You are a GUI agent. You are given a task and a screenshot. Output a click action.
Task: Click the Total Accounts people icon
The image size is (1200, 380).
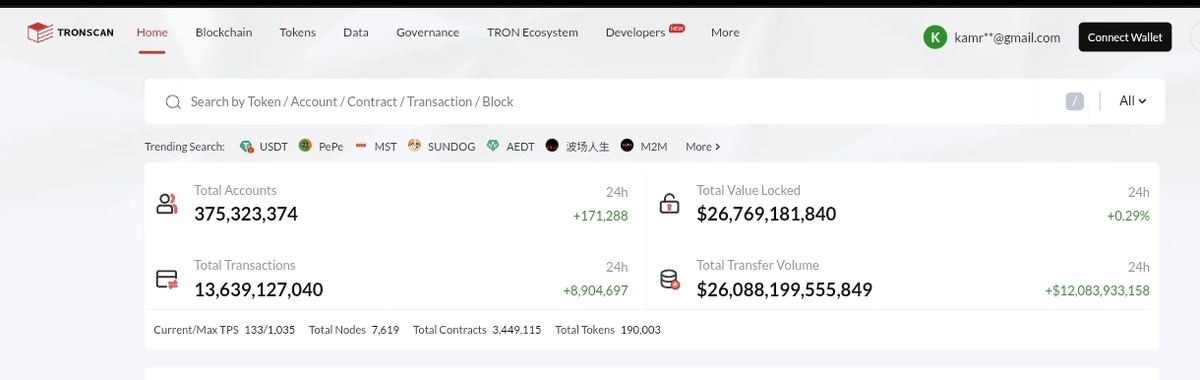[x=167, y=204]
